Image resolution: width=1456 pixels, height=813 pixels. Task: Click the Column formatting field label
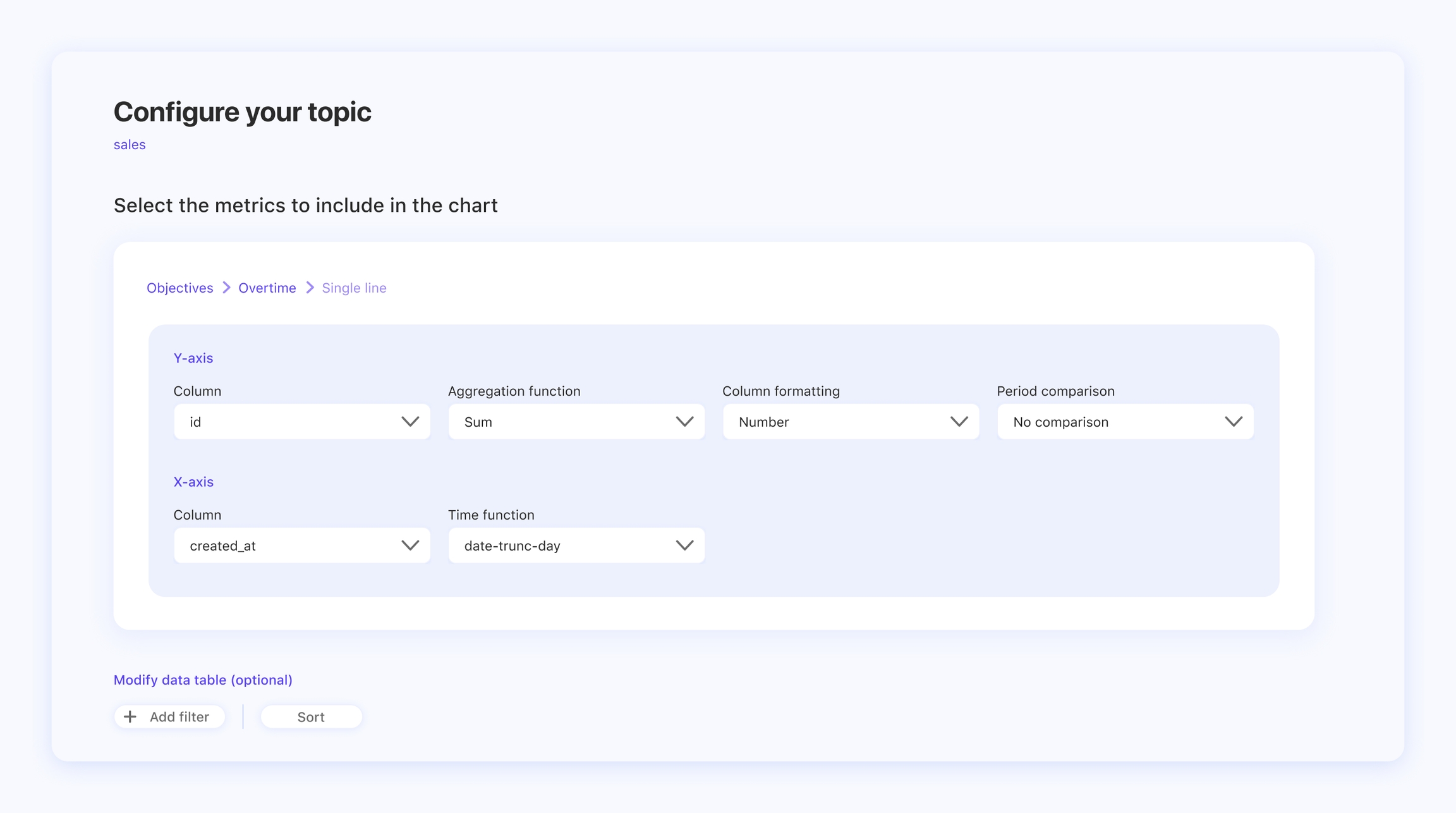click(781, 391)
